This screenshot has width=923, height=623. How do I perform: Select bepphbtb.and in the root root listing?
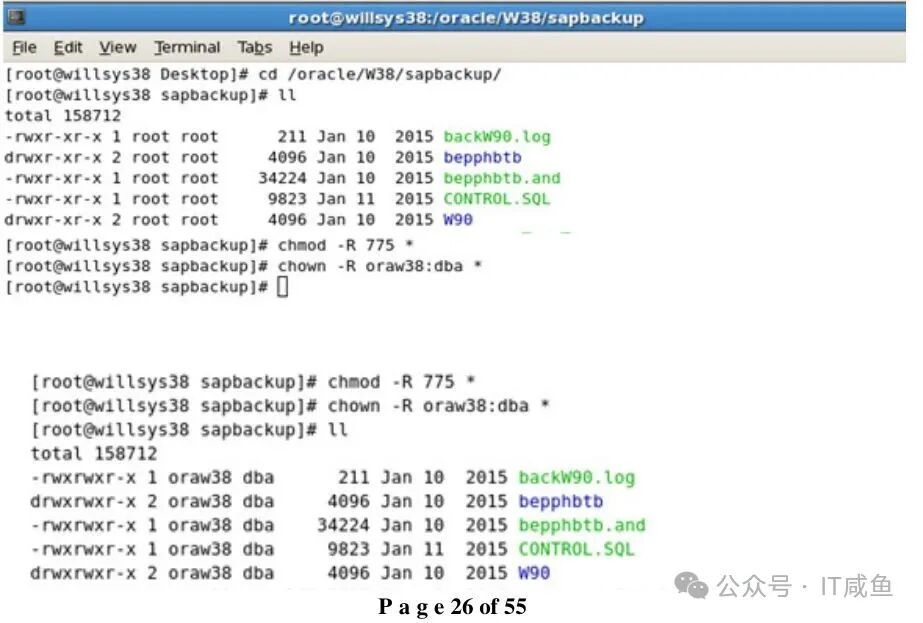[502, 178]
